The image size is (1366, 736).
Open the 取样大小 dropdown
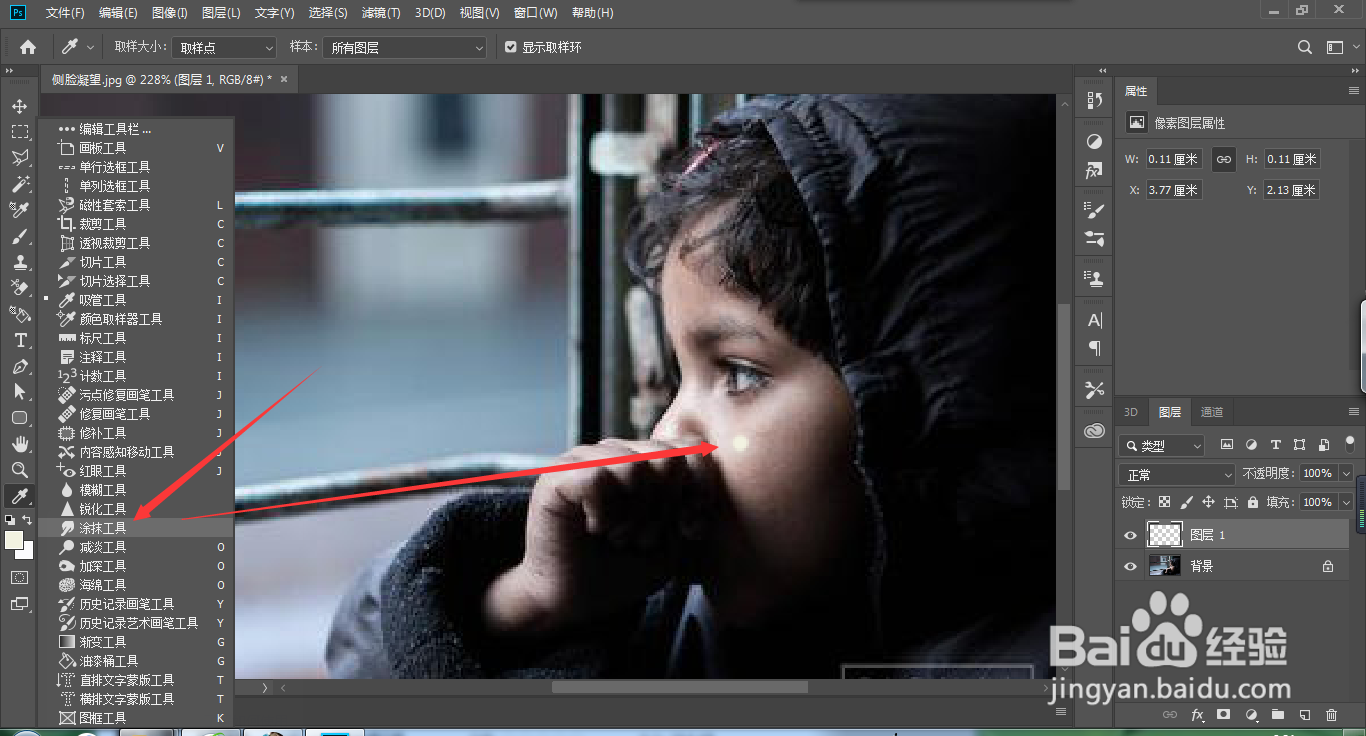tap(224, 47)
